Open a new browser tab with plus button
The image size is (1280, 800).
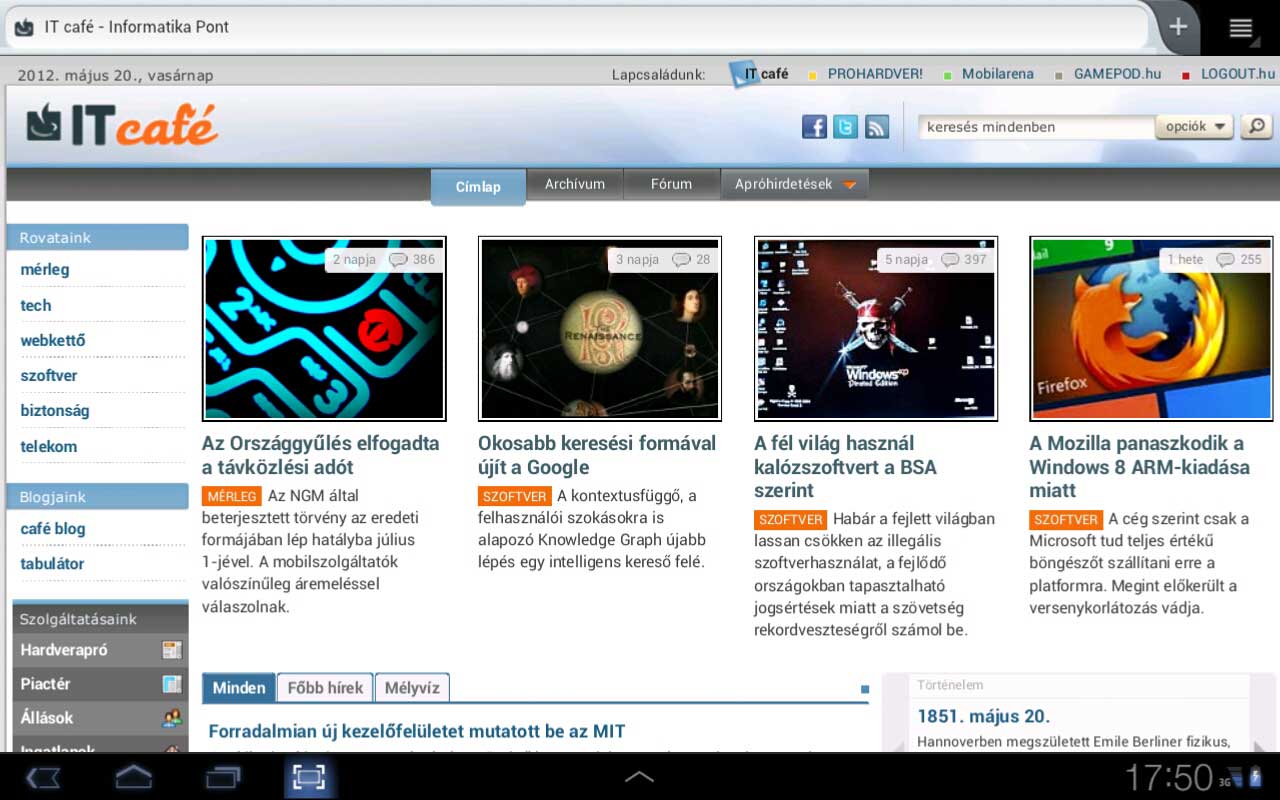click(x=1178, y=27)
